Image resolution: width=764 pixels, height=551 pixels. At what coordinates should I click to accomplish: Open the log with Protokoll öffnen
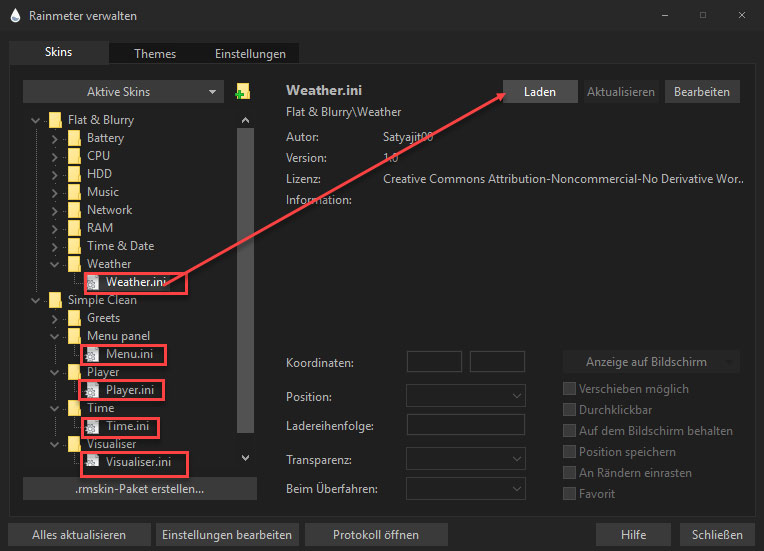coord(376,534)
